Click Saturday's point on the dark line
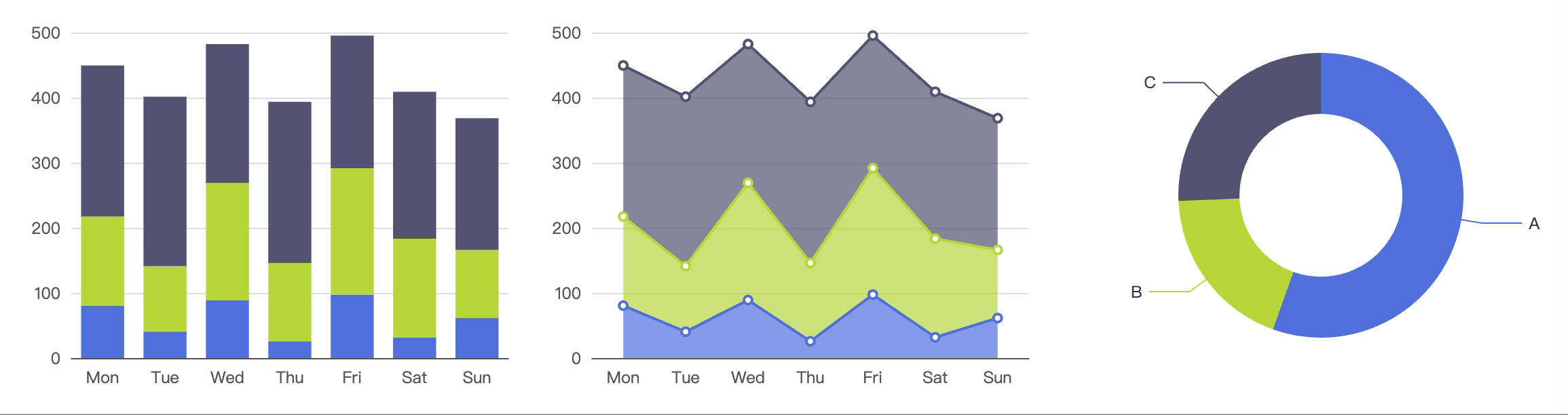1568x415 pixels. coord(935,92)
